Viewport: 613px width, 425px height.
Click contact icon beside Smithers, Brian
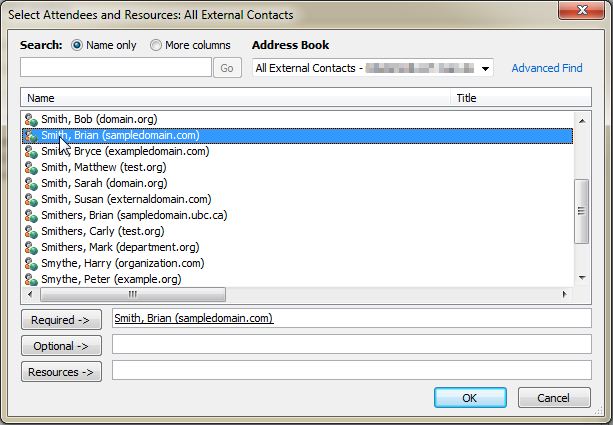pyautogui.click(x=31, y=215)
